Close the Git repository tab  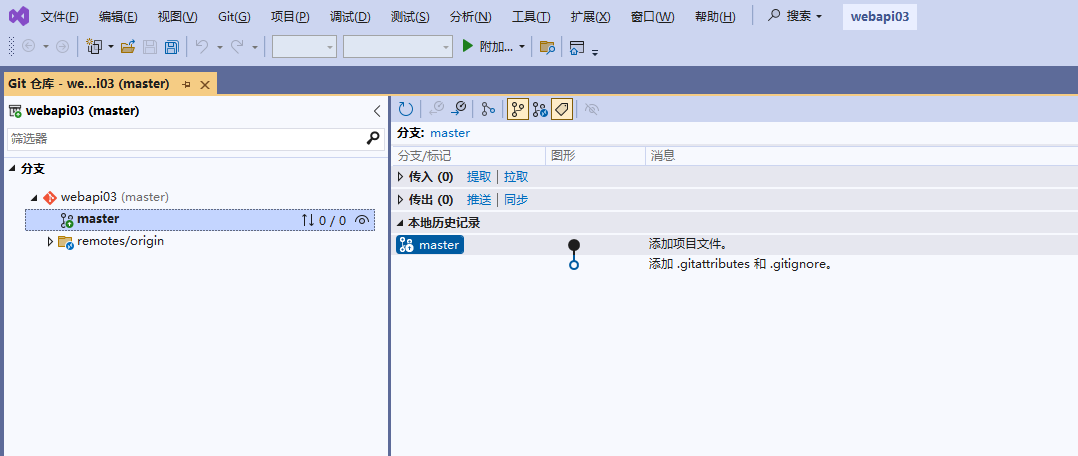click(204, 85)
